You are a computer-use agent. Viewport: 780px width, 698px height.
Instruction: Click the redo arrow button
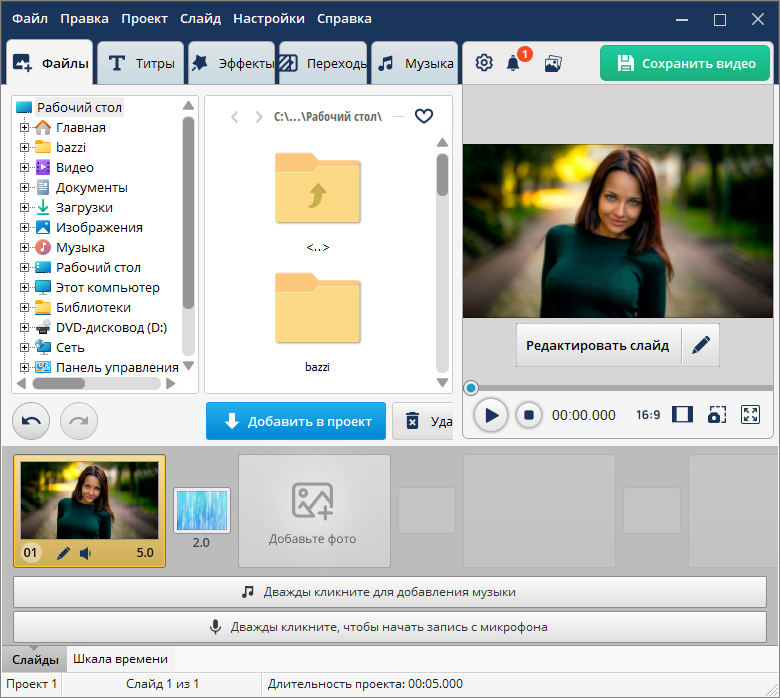[x=79, y=421]
